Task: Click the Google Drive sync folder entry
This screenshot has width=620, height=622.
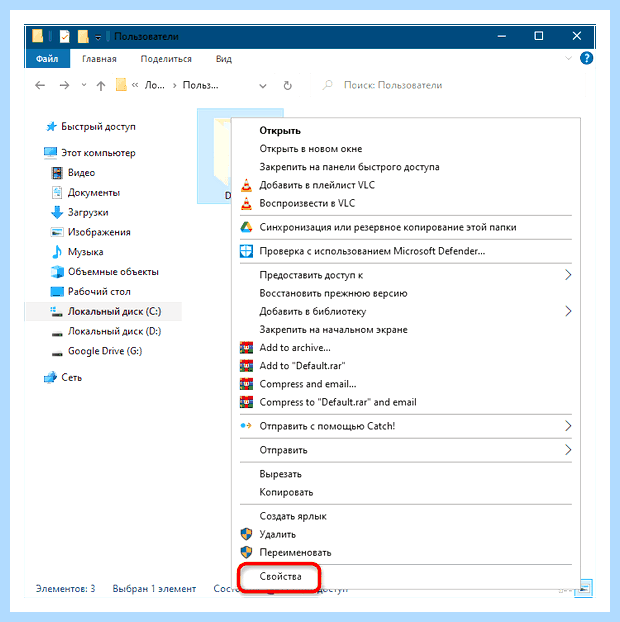Action: tap(406, 227)
